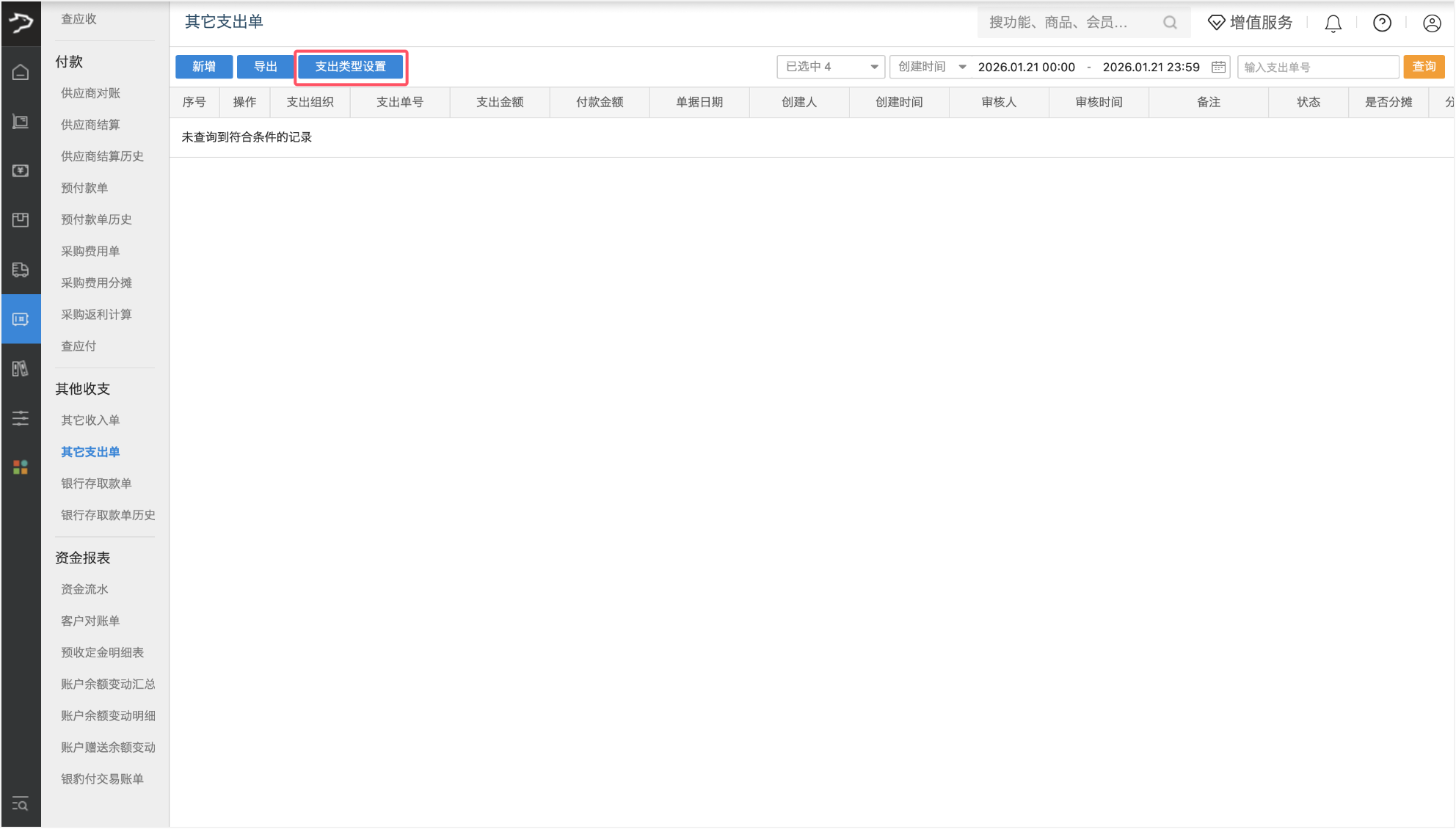Select 资金流水 under 资金报表
Image resolution: width=1456 pixels, height=829 pixels.
(x=84, y=589)
